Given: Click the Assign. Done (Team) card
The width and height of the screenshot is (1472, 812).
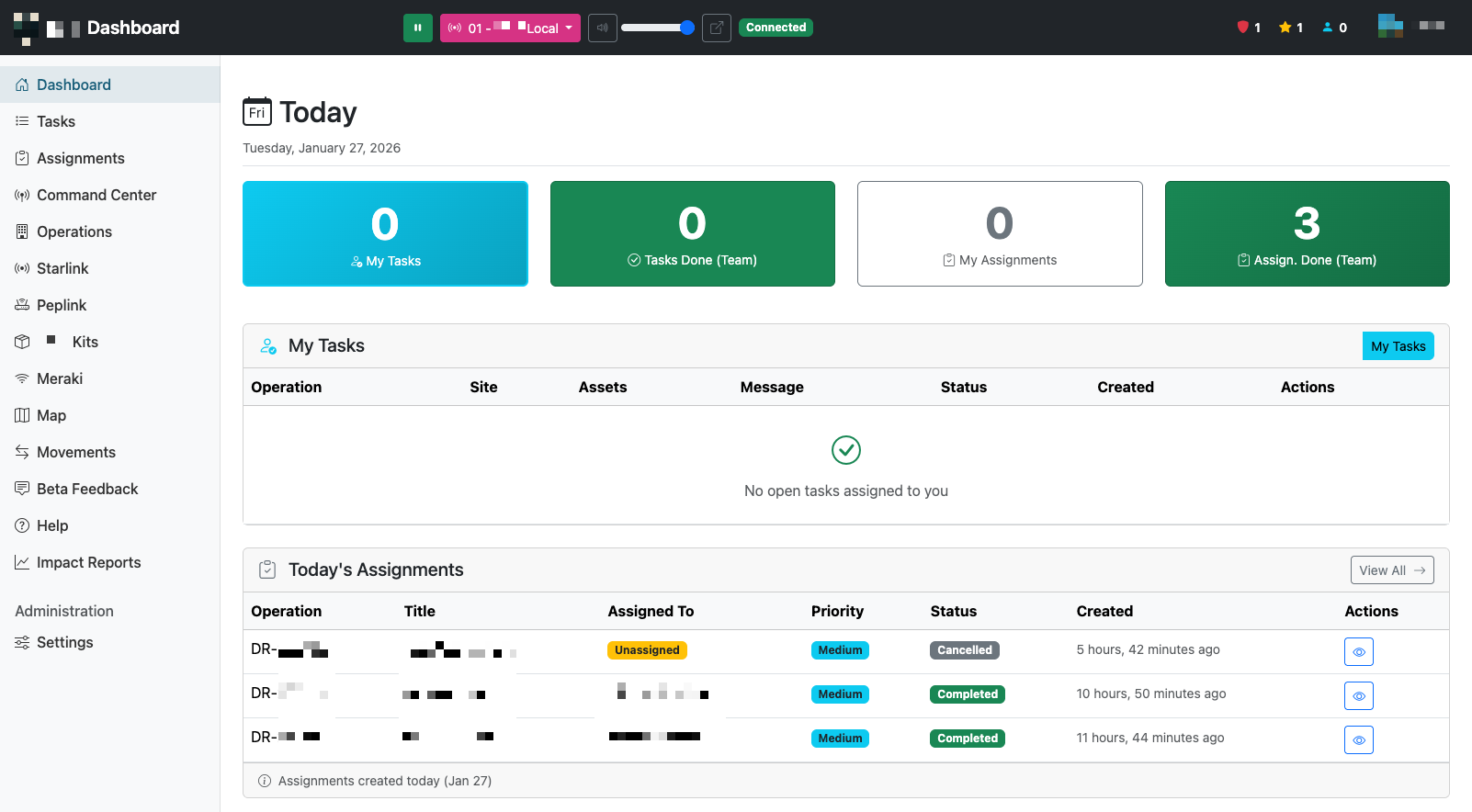Looking at the screenshot, I should 1308,233.
